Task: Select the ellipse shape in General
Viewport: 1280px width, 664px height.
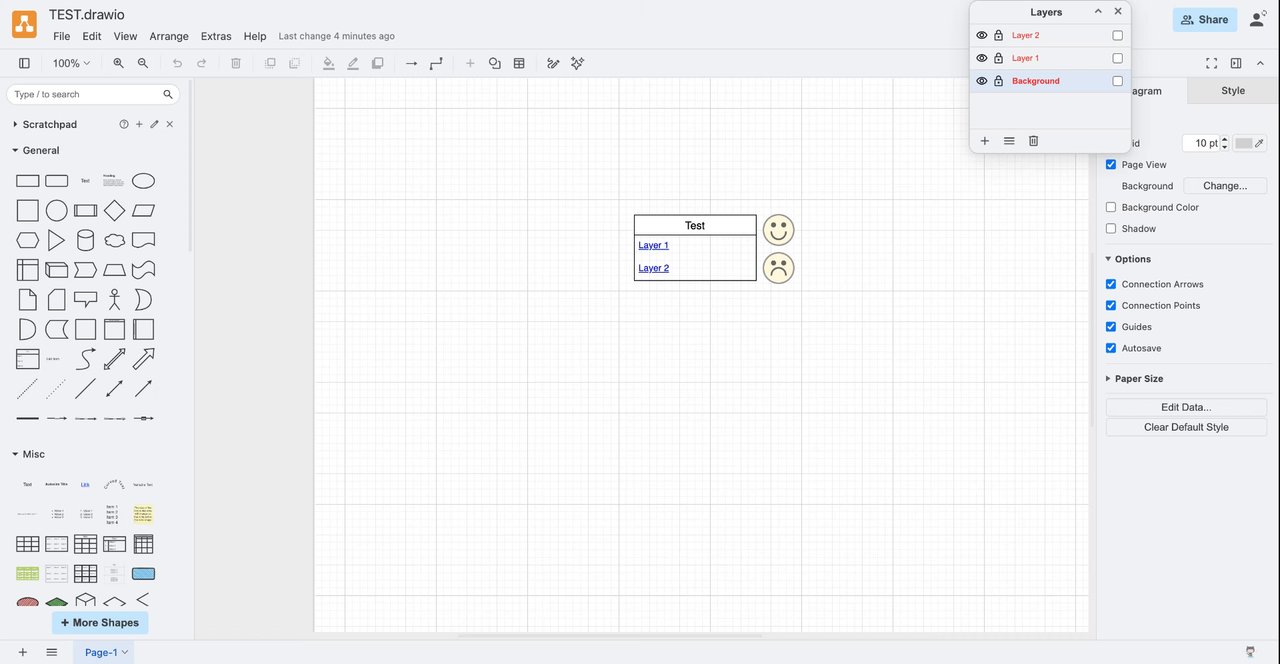Action: tap(144, 181)
